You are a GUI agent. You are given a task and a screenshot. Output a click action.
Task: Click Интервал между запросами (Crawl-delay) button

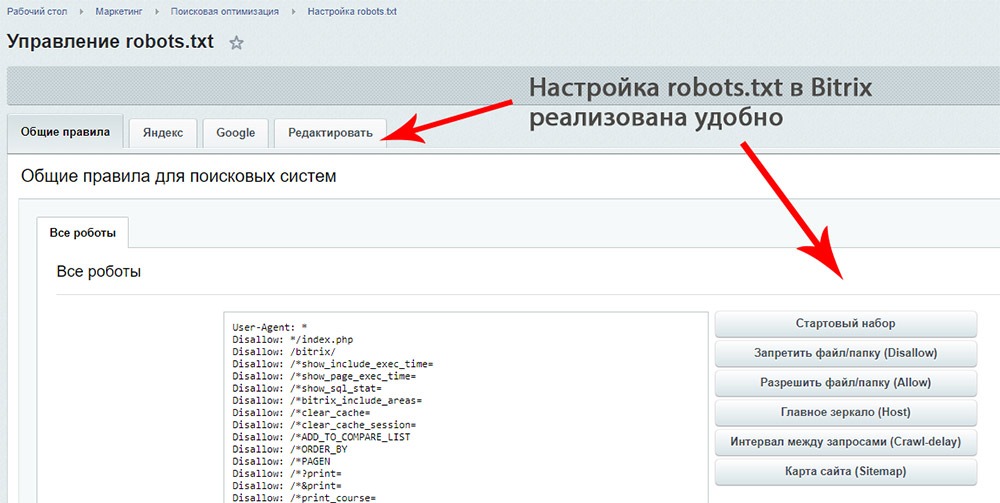pos(846,442)
